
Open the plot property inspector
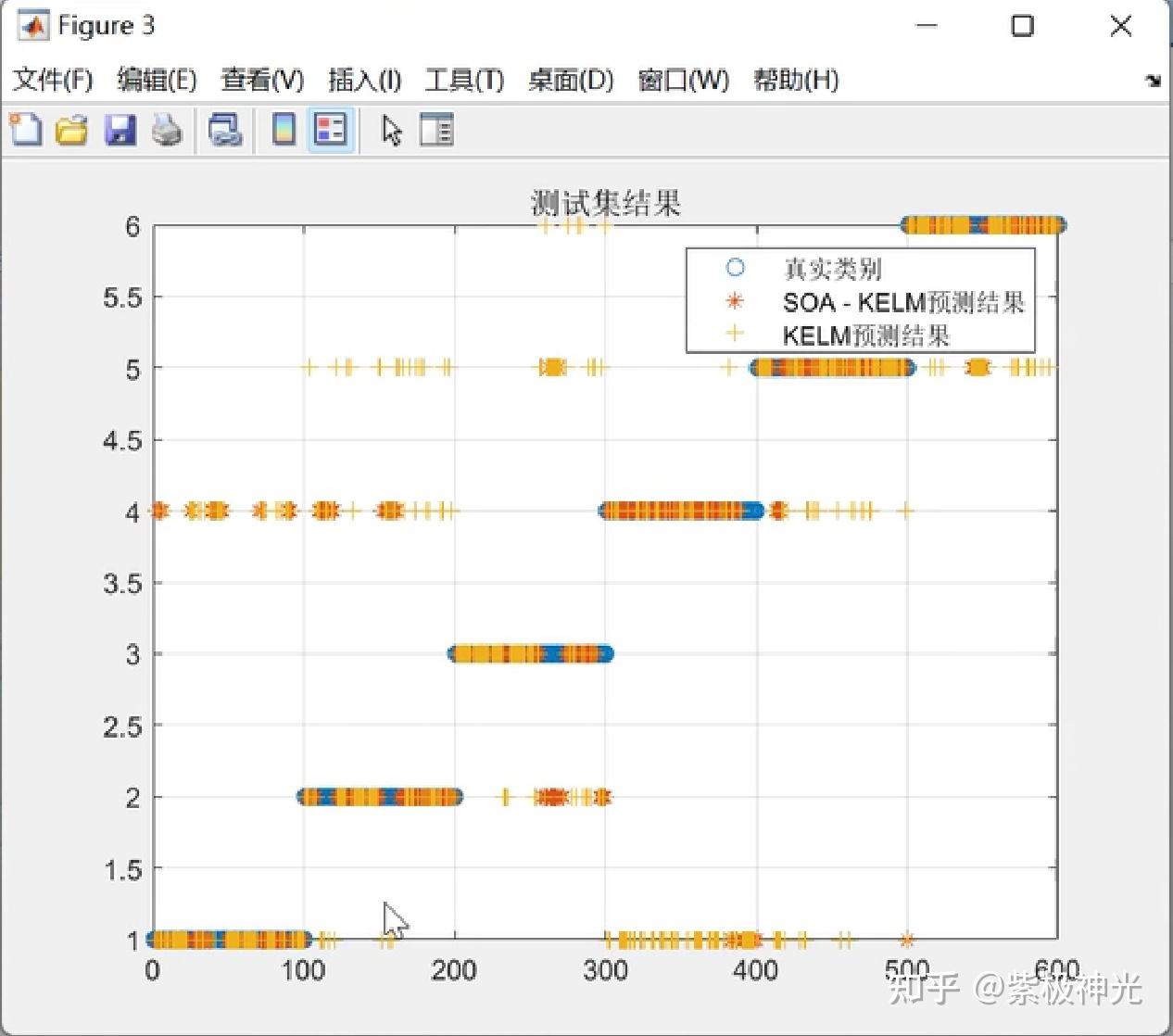[x=436, y=130]
